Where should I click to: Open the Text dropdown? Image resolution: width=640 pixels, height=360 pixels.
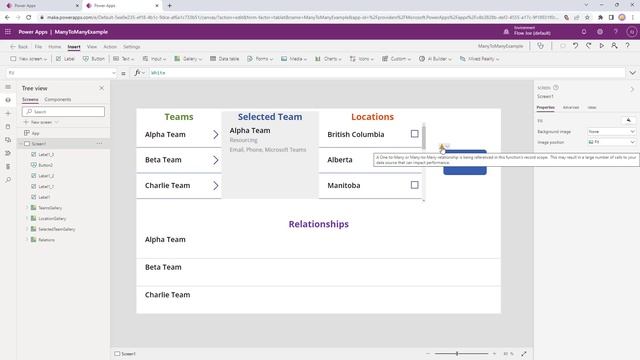pos(124,59)
